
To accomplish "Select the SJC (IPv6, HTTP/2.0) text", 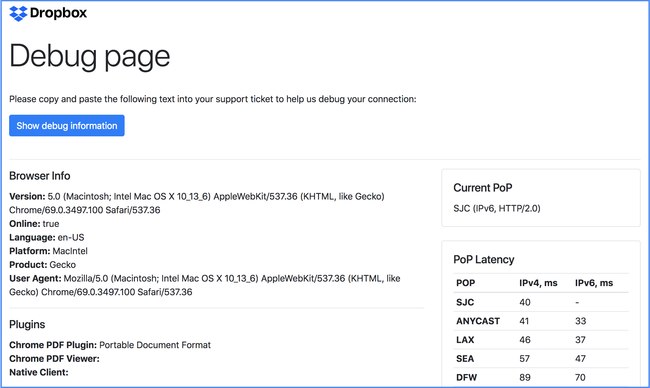I will coord(497,208).
